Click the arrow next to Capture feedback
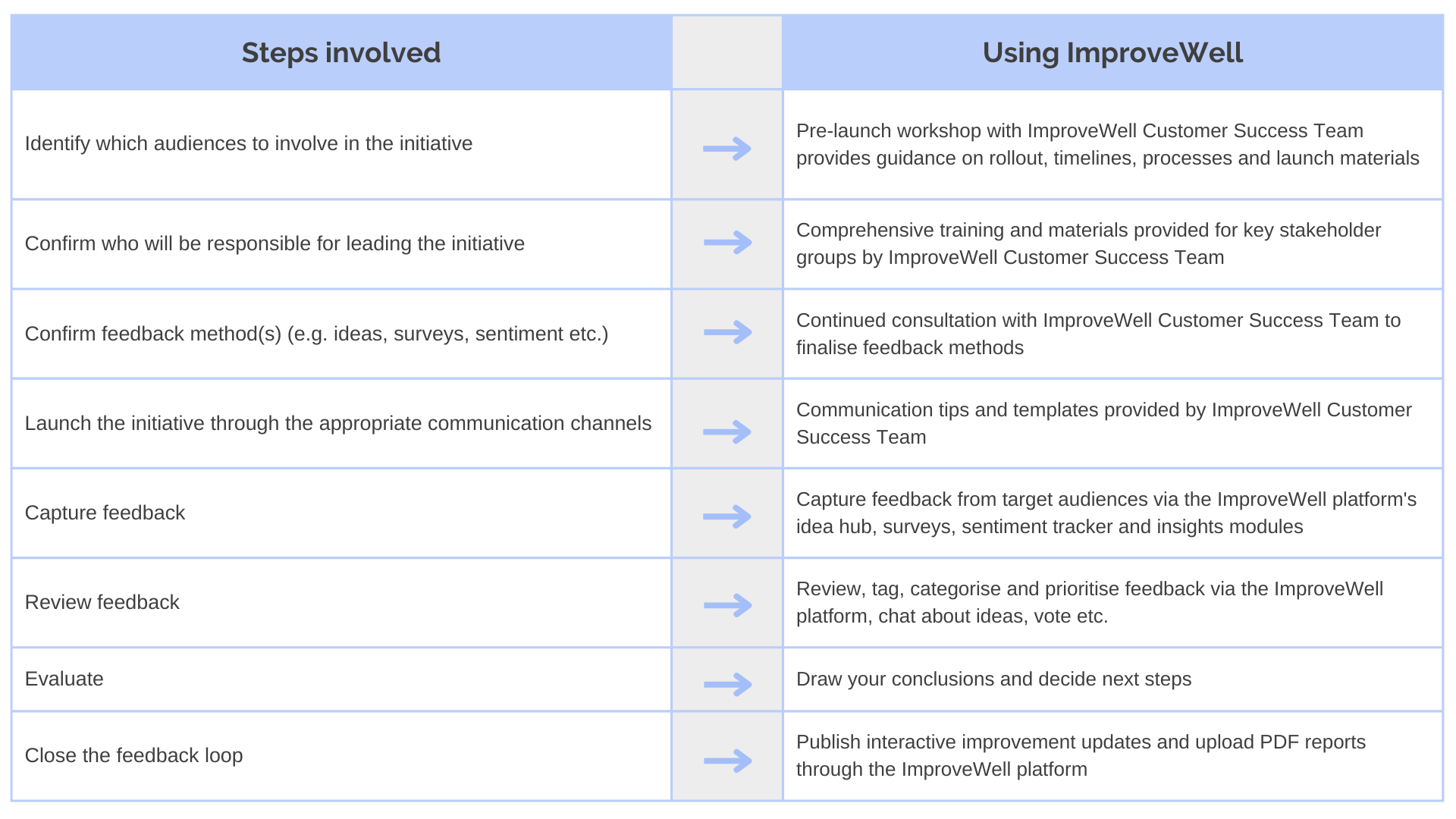The image size is (1456, 819). 727,516
